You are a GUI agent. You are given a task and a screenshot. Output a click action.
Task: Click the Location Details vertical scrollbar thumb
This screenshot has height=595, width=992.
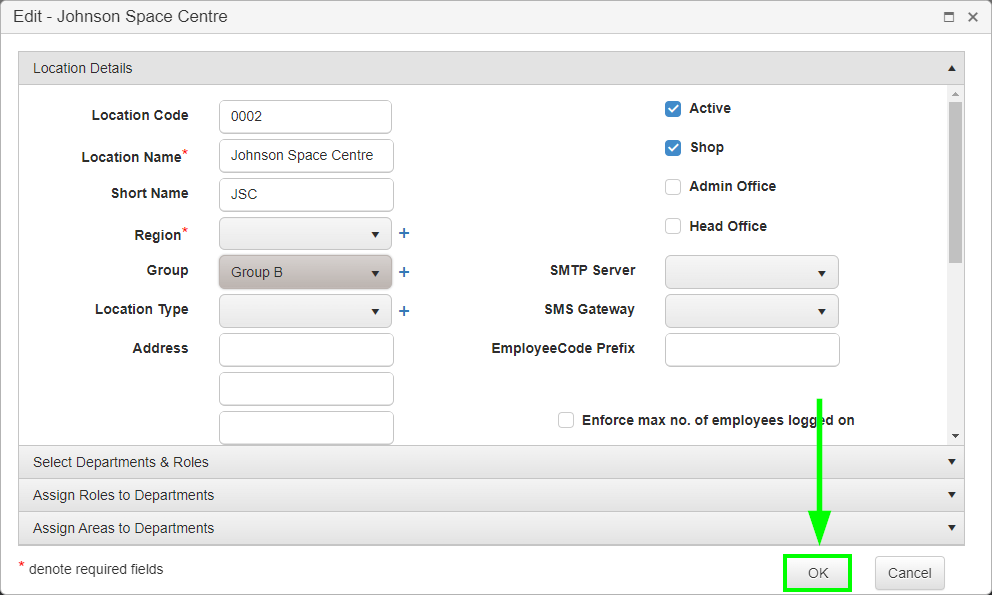coord(955,182)
